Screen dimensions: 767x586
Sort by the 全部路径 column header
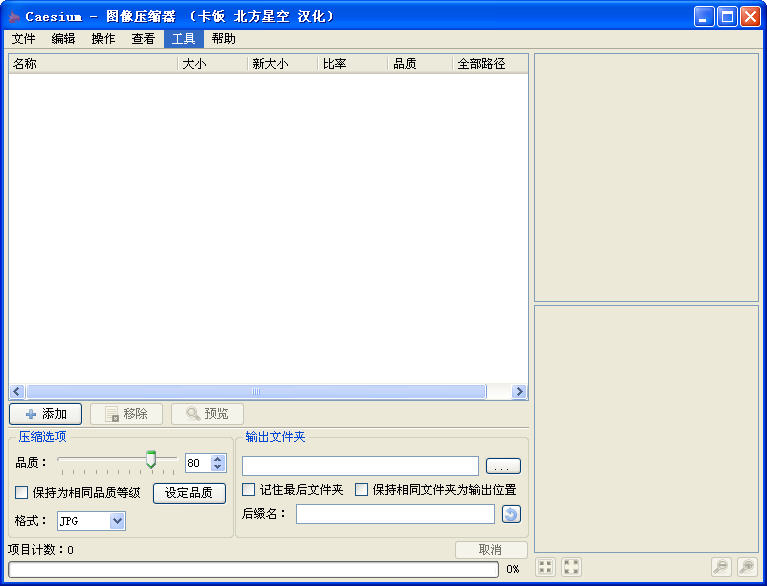(x=490, y=64)
